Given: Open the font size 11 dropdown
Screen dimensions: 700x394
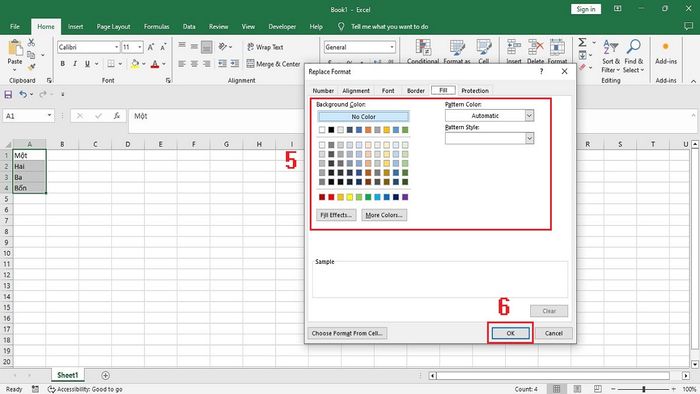Looking at the screenshot, I should 140,47.
